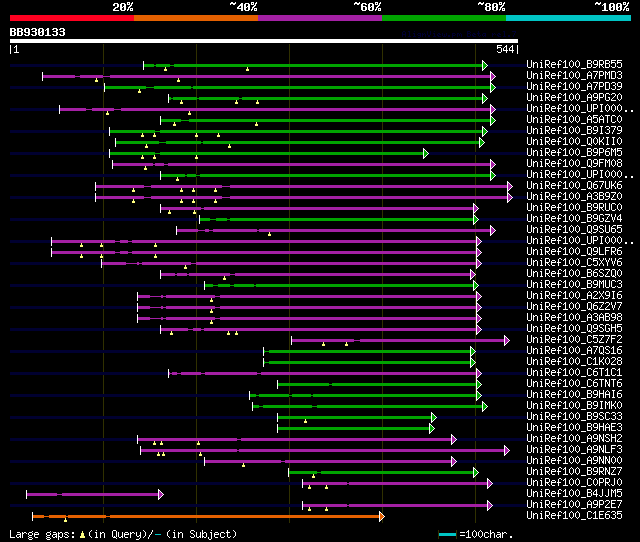Click the arrowhead ending the UniRef100_C1E635 bar
The width and height of the screenshot is (640, 542).
click(382, 517)
